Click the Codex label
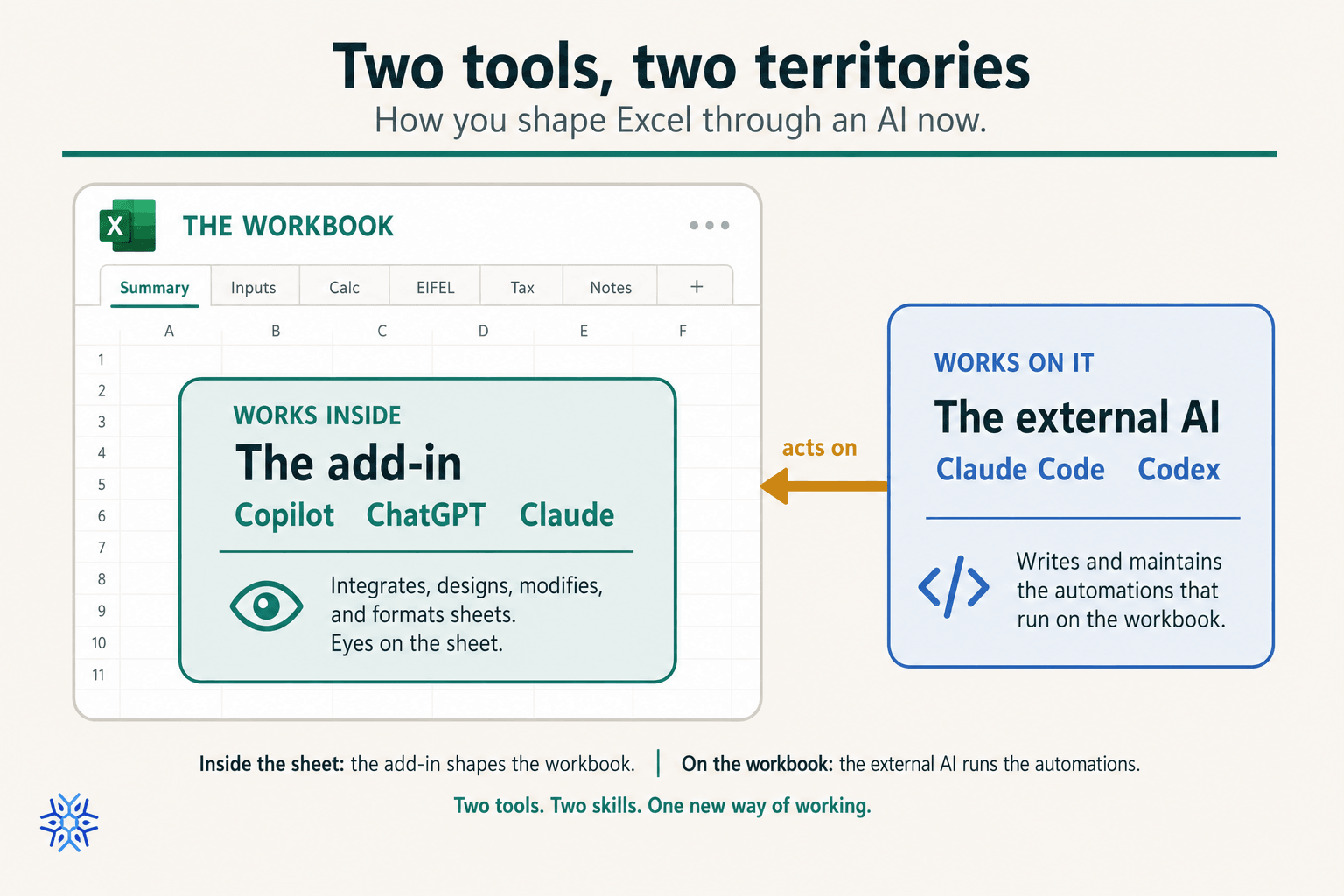Viewport: 1344px width, 896px height. click(x=1179, y=469)
